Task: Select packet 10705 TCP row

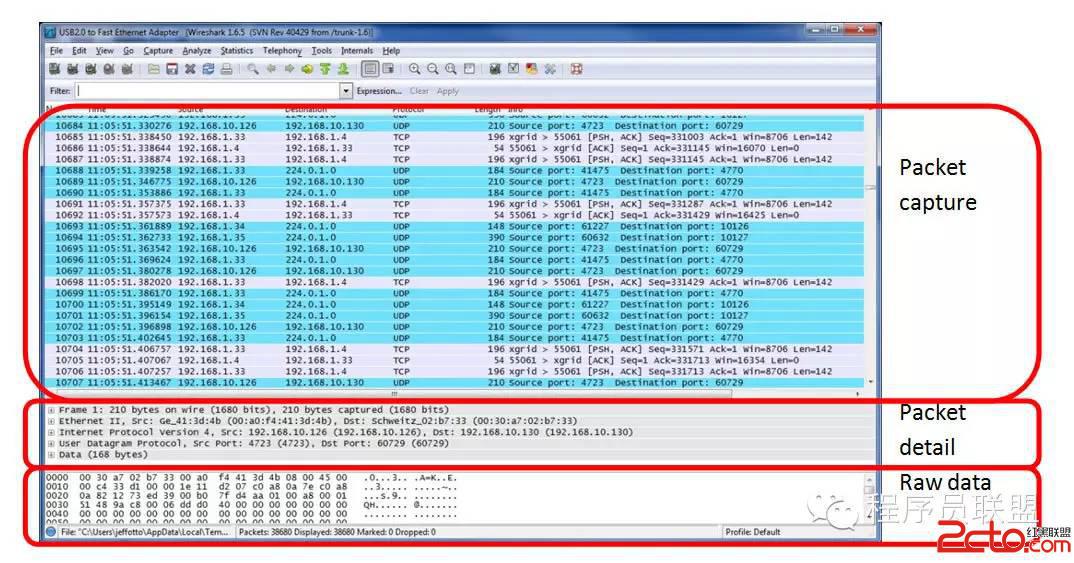Action: pyautogui.click(x=453, y=360)
